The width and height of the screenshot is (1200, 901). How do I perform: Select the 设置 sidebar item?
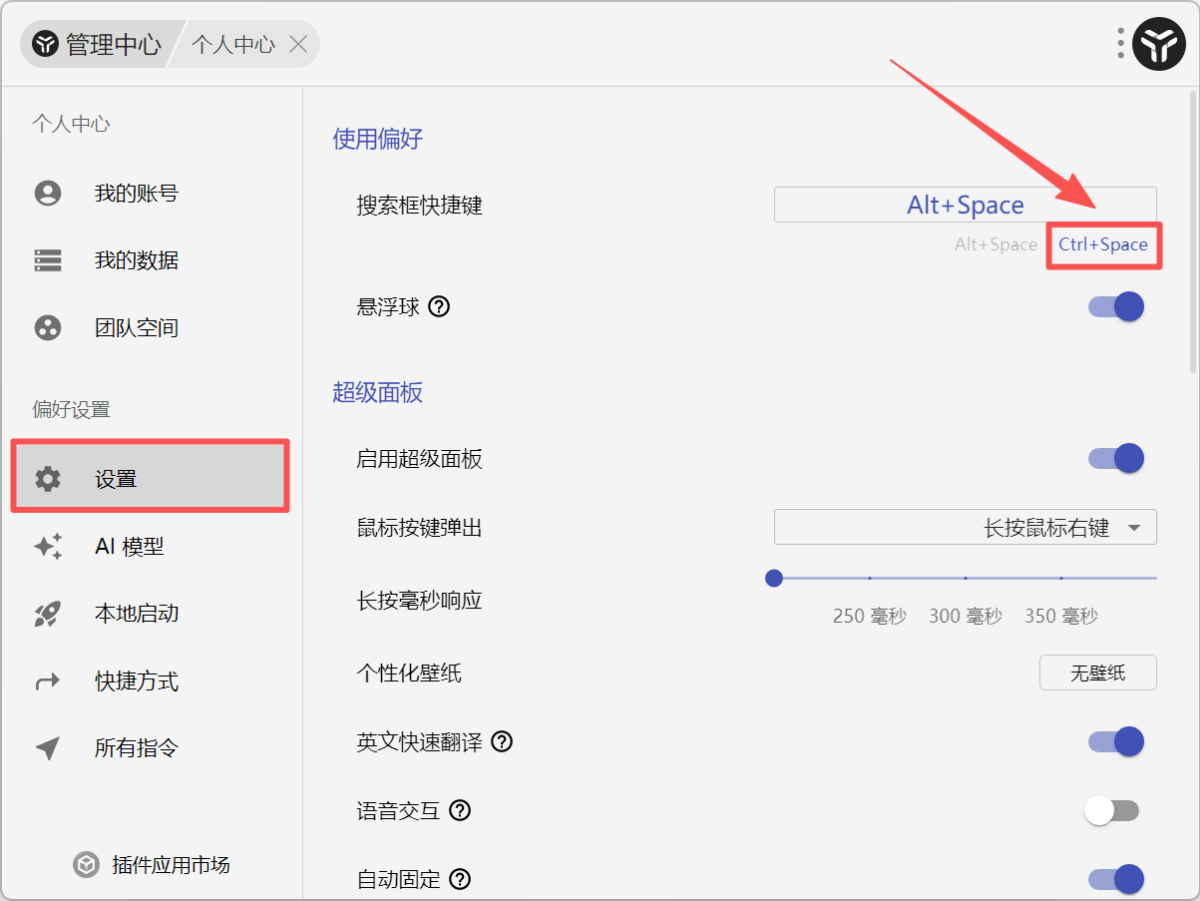tap(150, 479)
